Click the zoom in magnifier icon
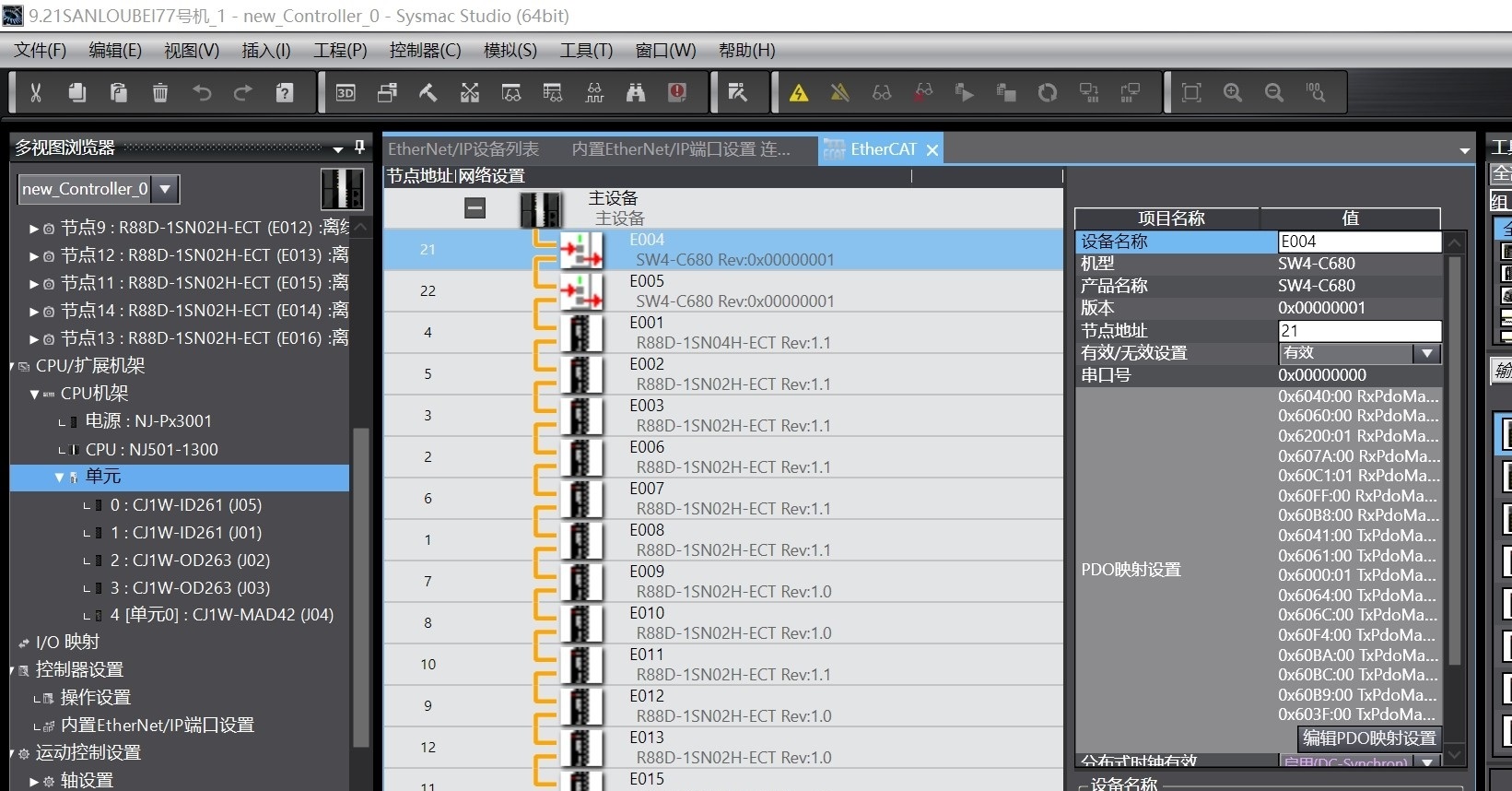Viewport: 1512px width, 791px height. [1233, 92]
